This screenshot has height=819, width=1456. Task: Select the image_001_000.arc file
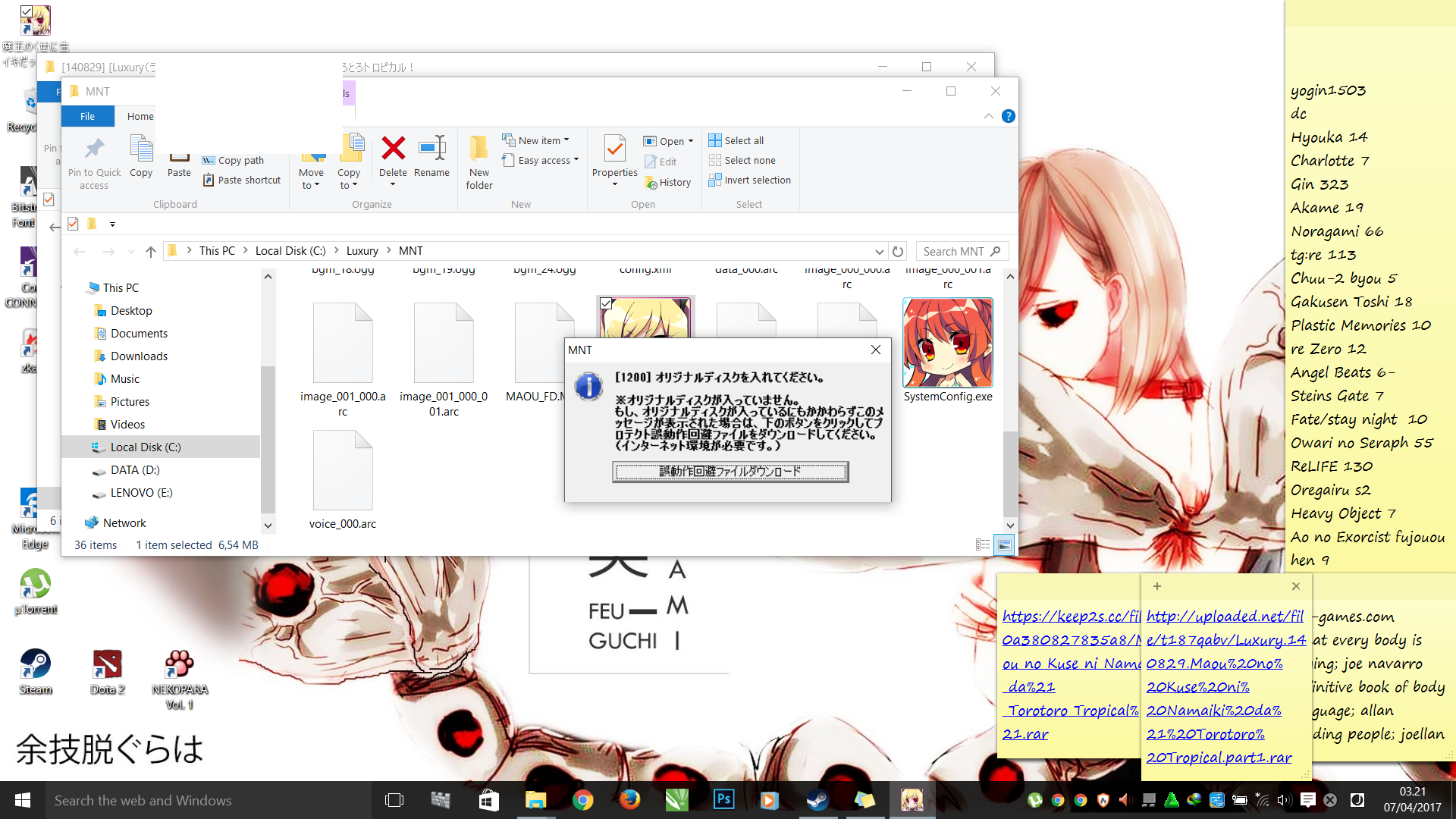343,359
